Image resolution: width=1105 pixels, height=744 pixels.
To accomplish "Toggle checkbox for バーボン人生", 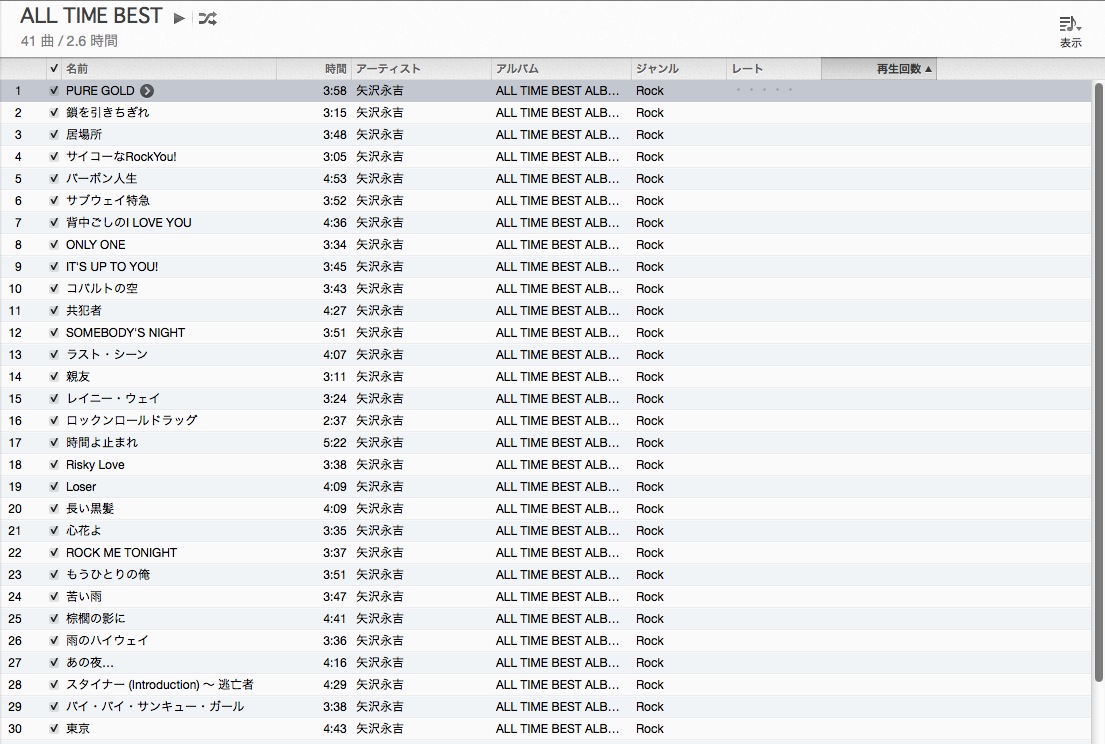I will click(54, 178).
